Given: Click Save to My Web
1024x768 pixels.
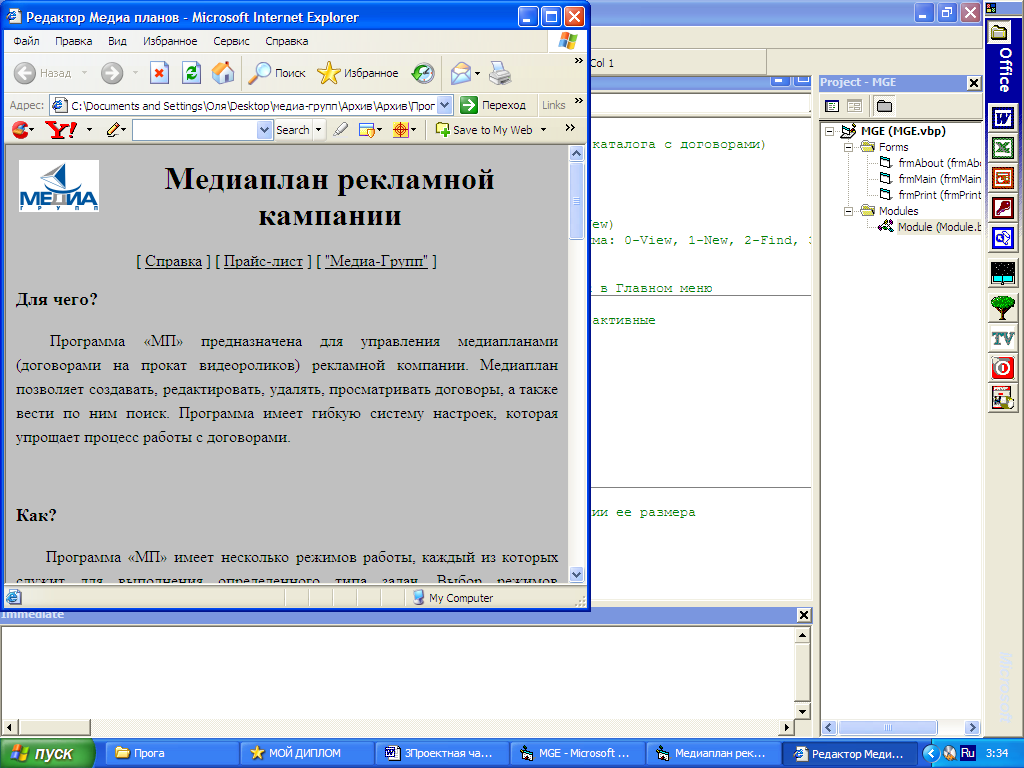Looking at the screenshot, I should point(485,129).
